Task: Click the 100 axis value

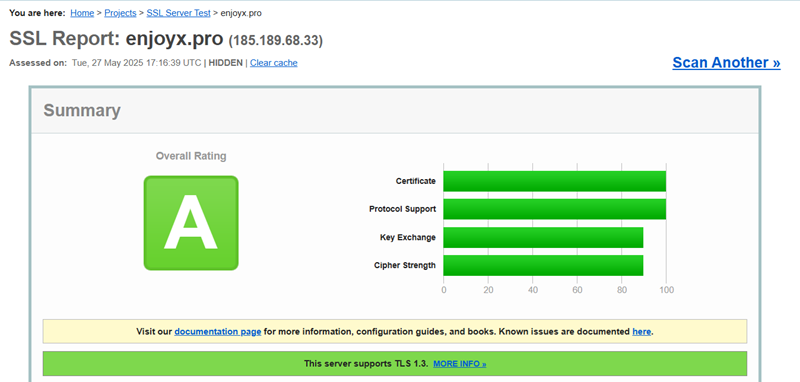Action: 666,290
